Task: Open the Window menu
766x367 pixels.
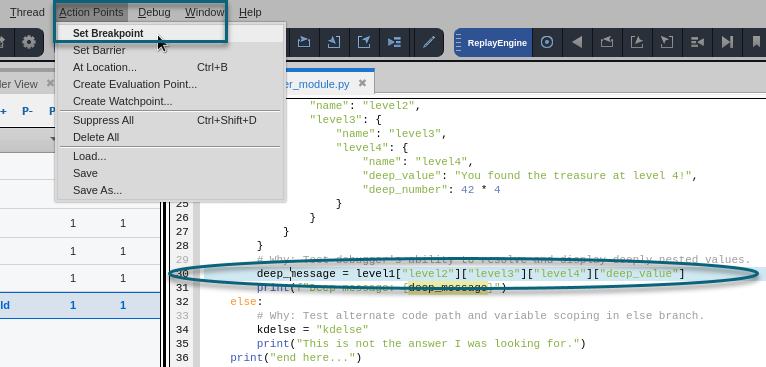Action: (205, 12)
